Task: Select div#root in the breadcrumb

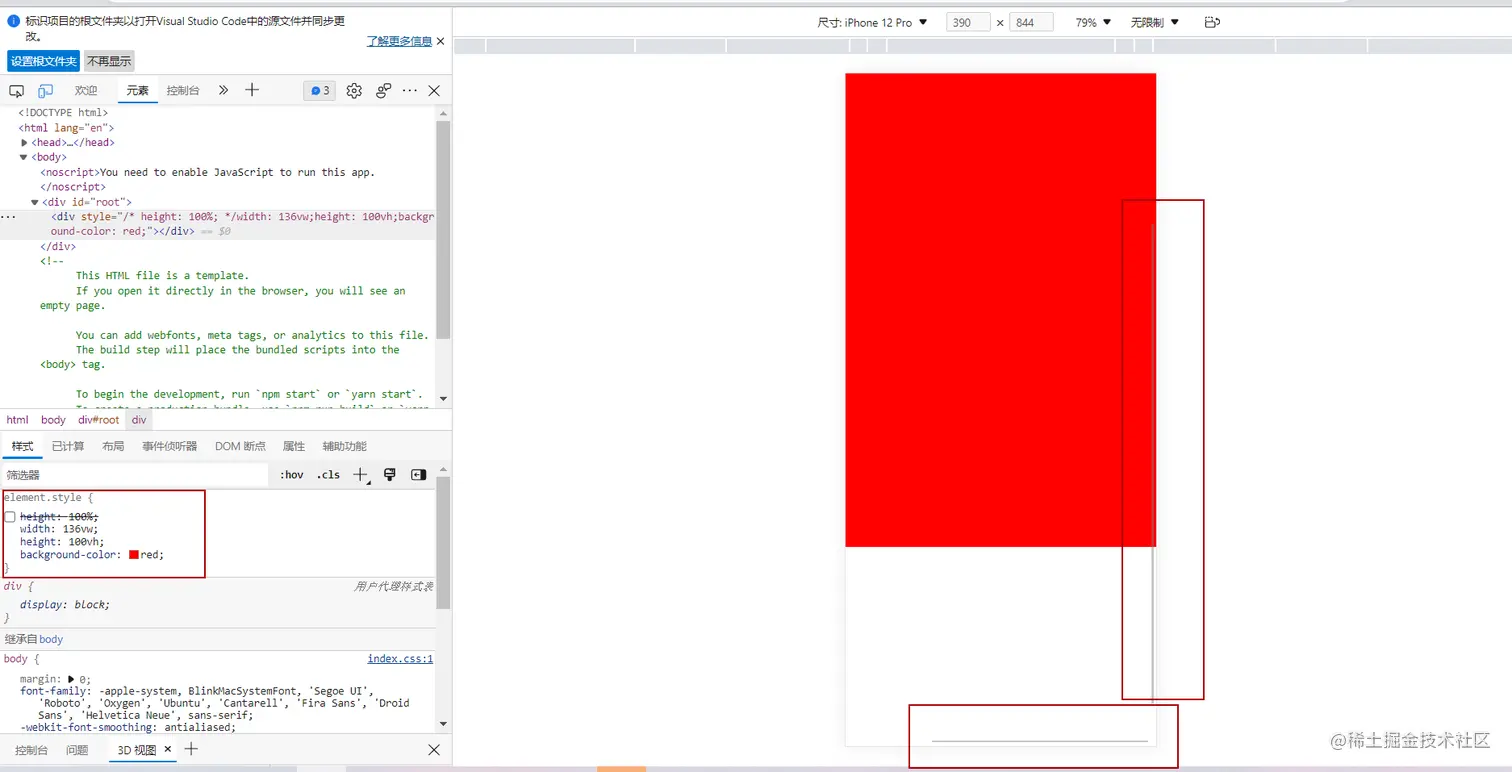Action: [x=98, y=420]
